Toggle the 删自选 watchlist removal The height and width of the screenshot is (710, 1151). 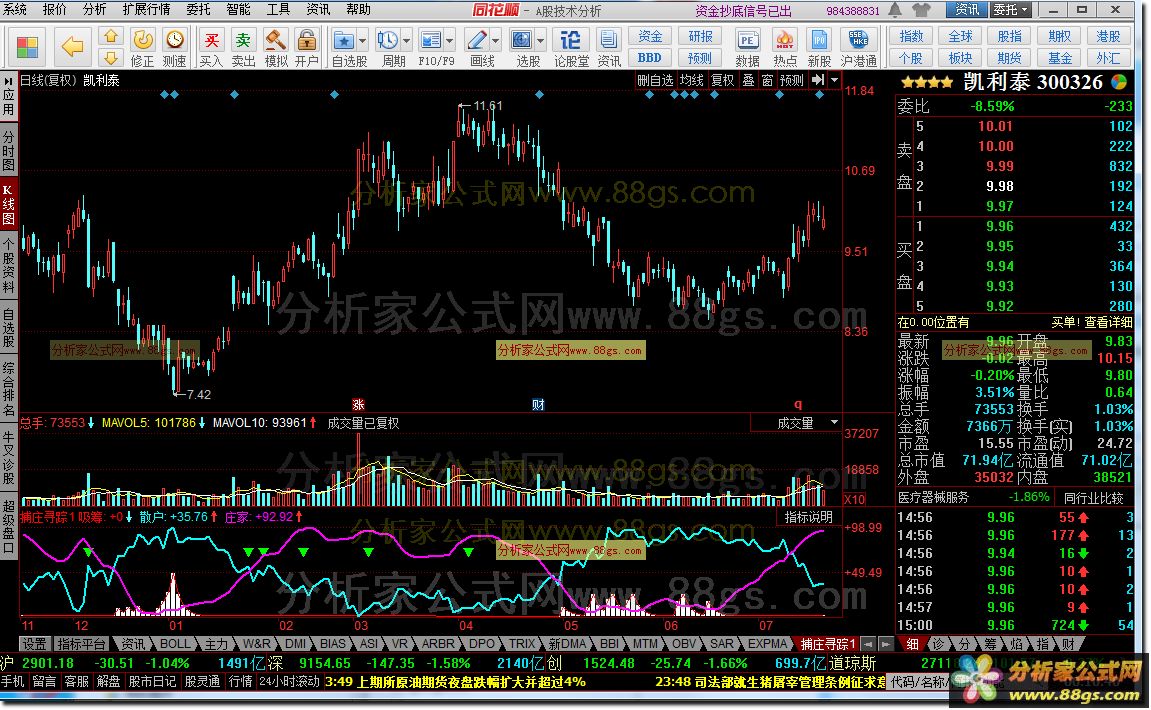[x=655, y=80]
